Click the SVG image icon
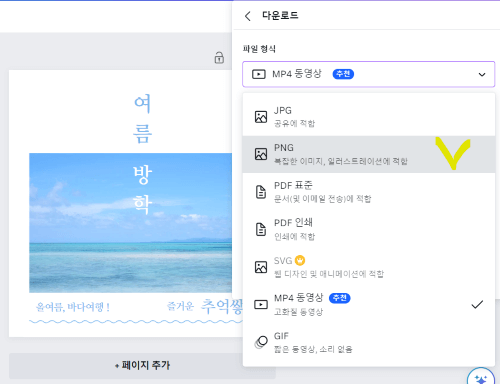 (261, 267)
